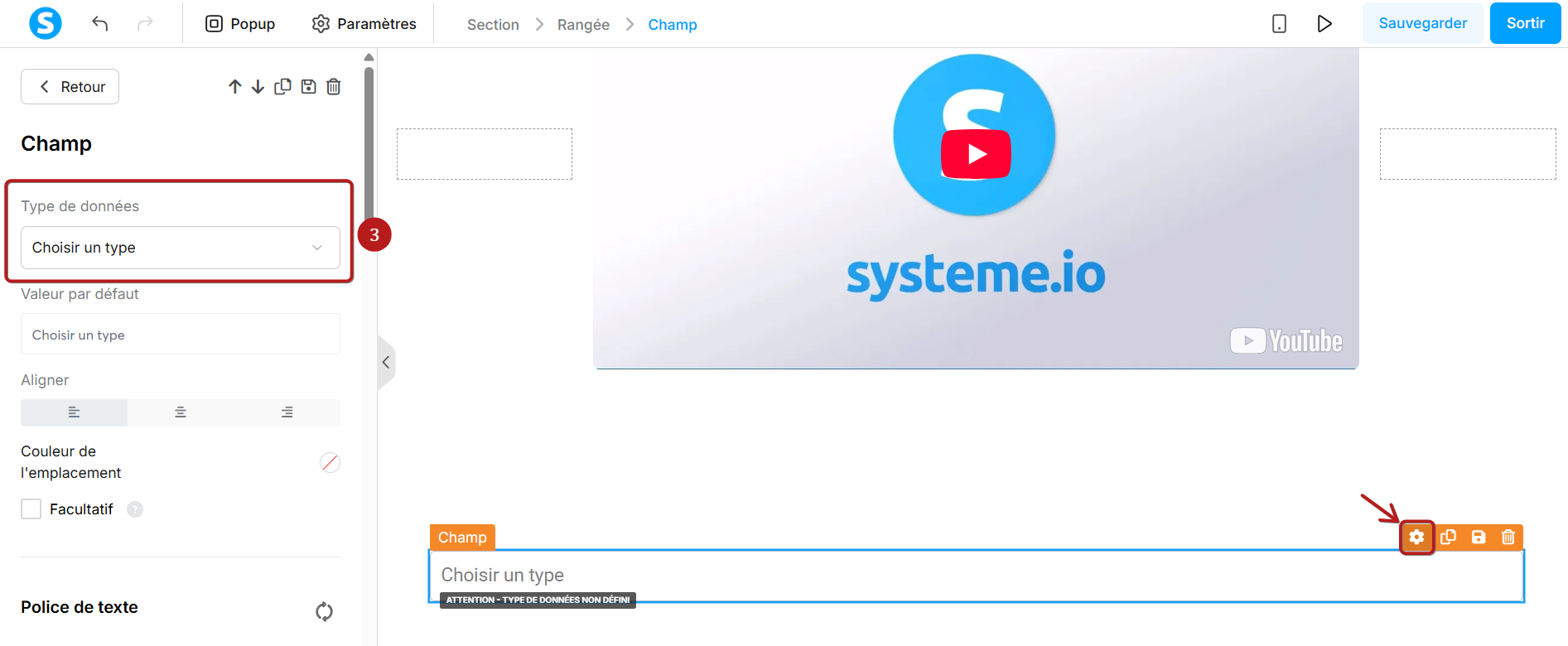Move element down with arrow icon
The height and width of the screenshot is (646, 1568).
[x=258, y=86]
